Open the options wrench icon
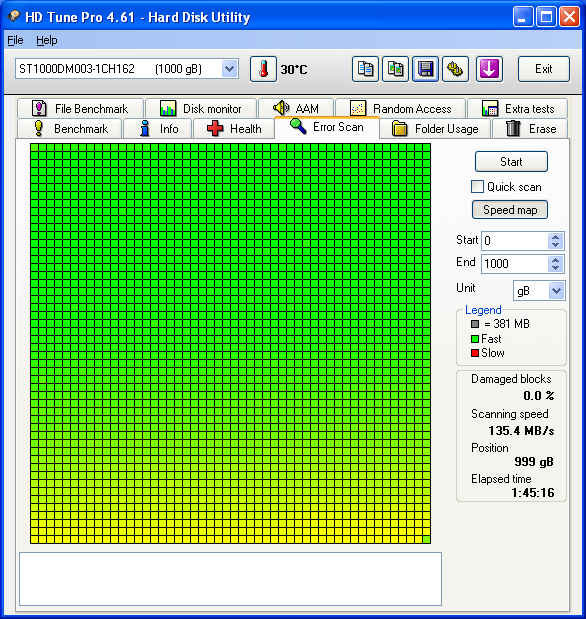The height and width of the screenshot is (619, 586). (x=455, y=69)
